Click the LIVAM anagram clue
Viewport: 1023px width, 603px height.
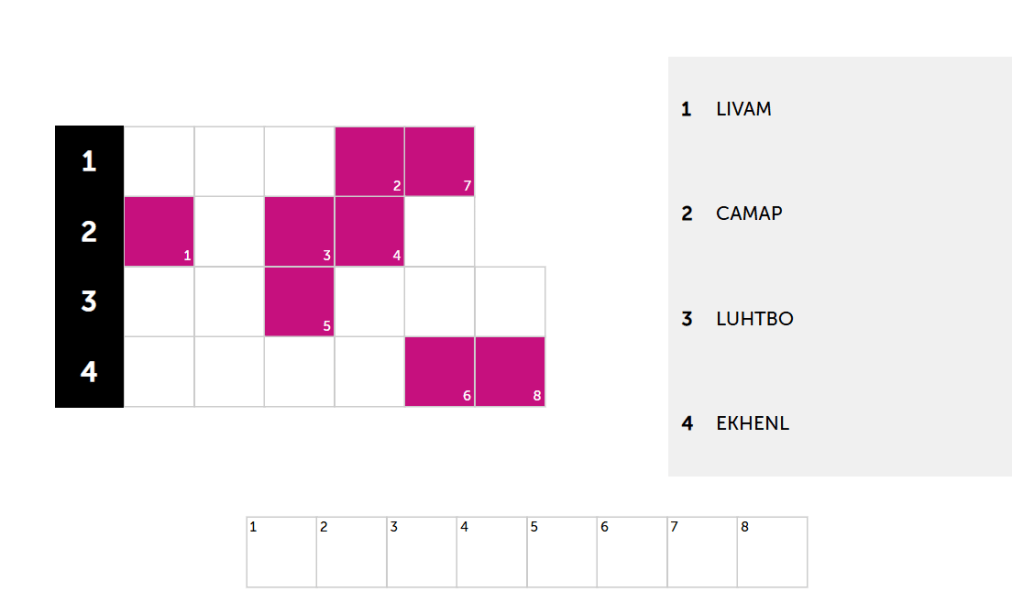tap(743, 109)
